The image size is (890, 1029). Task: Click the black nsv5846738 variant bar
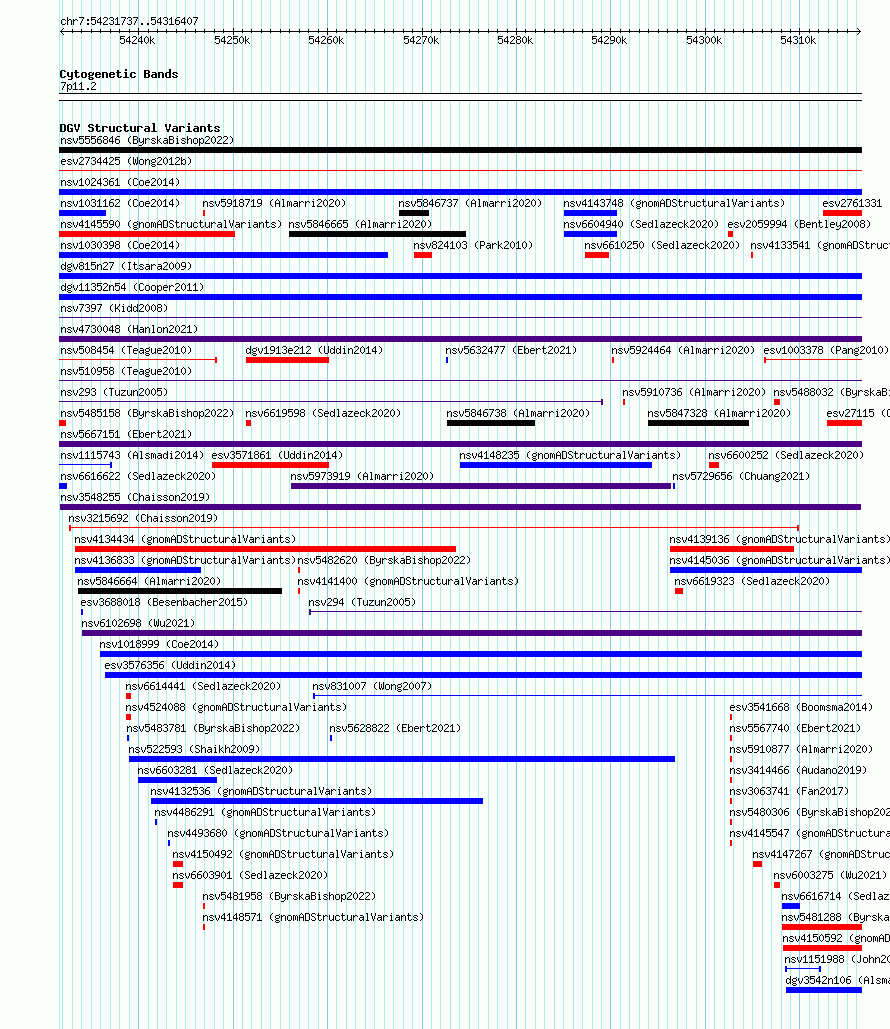coord(491,423)
